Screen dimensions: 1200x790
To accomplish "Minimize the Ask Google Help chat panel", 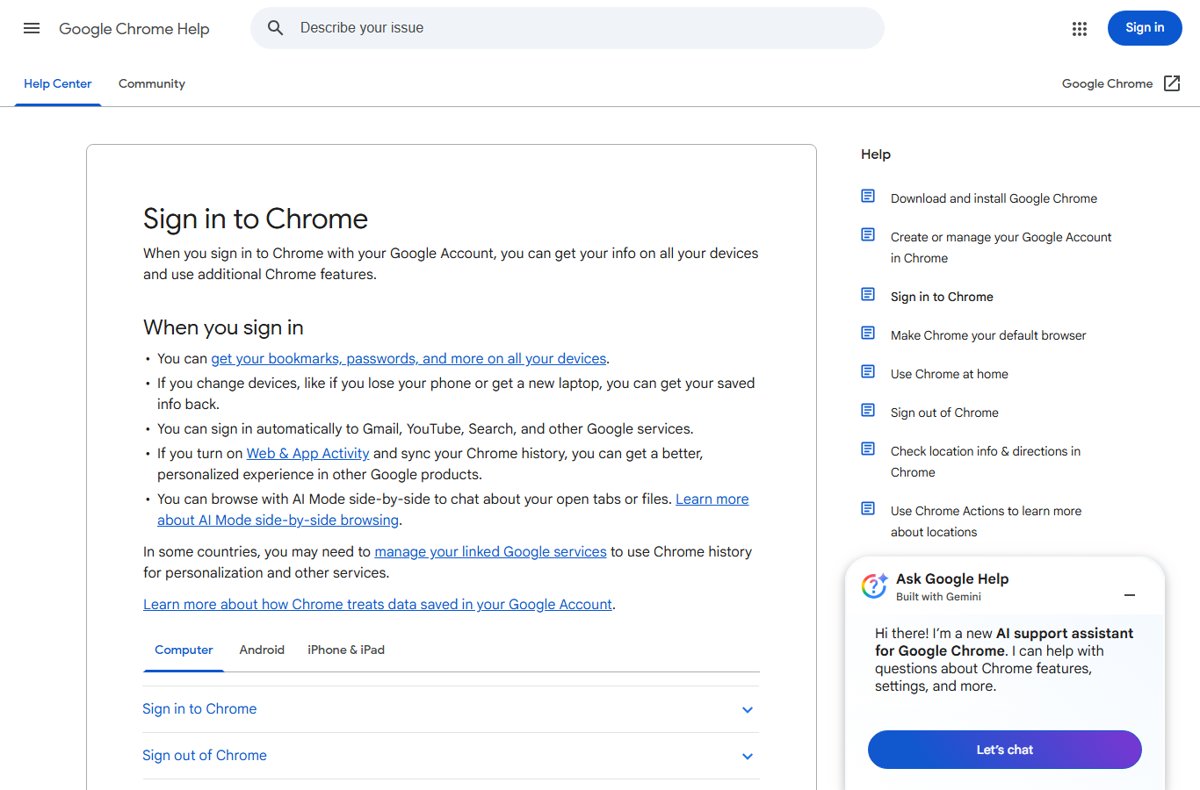I will 1130,595.
